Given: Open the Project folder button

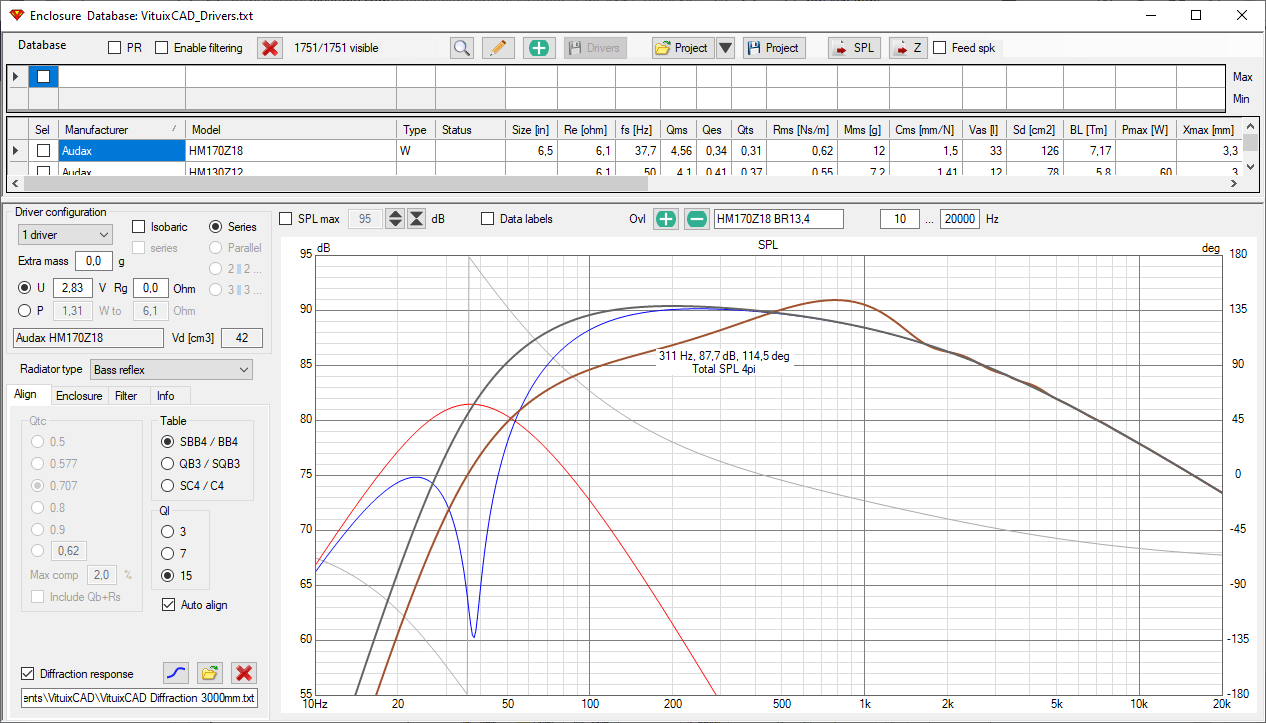Looking at the screenshot, I should click(x=682, y=48).
